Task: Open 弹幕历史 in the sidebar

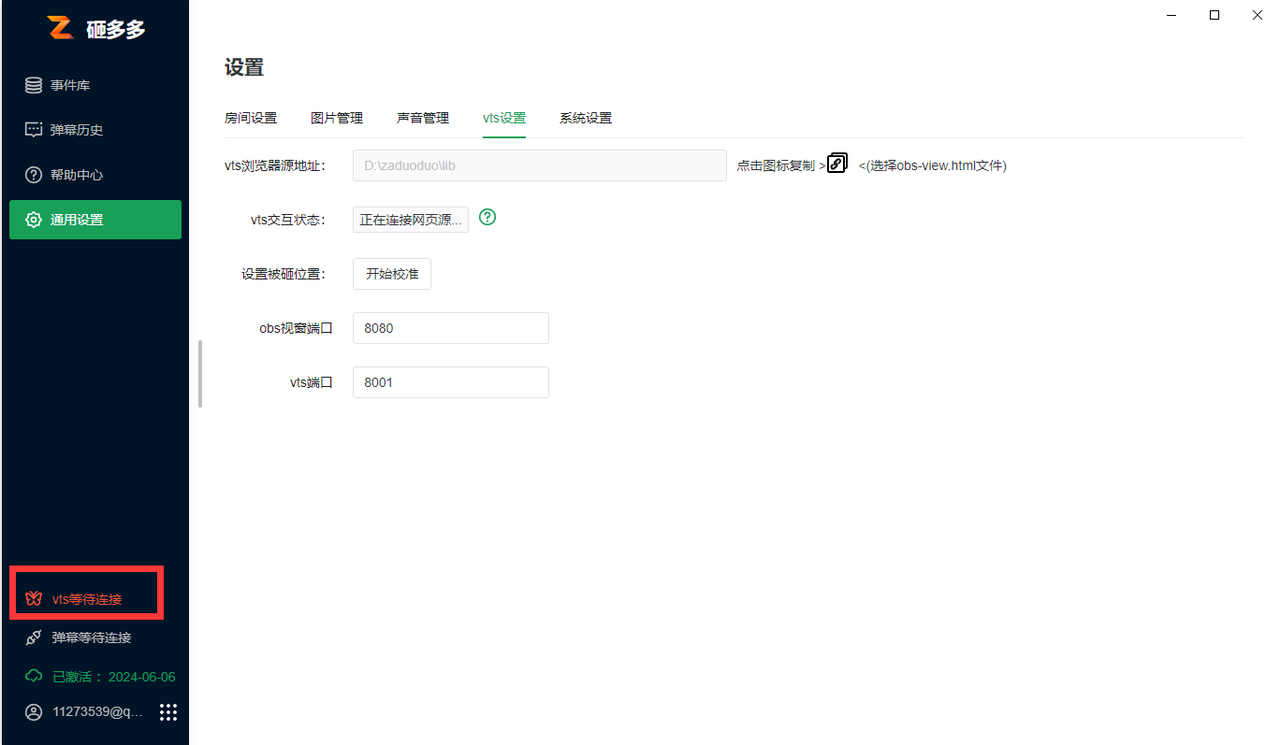Action: [x=95, y=130]
